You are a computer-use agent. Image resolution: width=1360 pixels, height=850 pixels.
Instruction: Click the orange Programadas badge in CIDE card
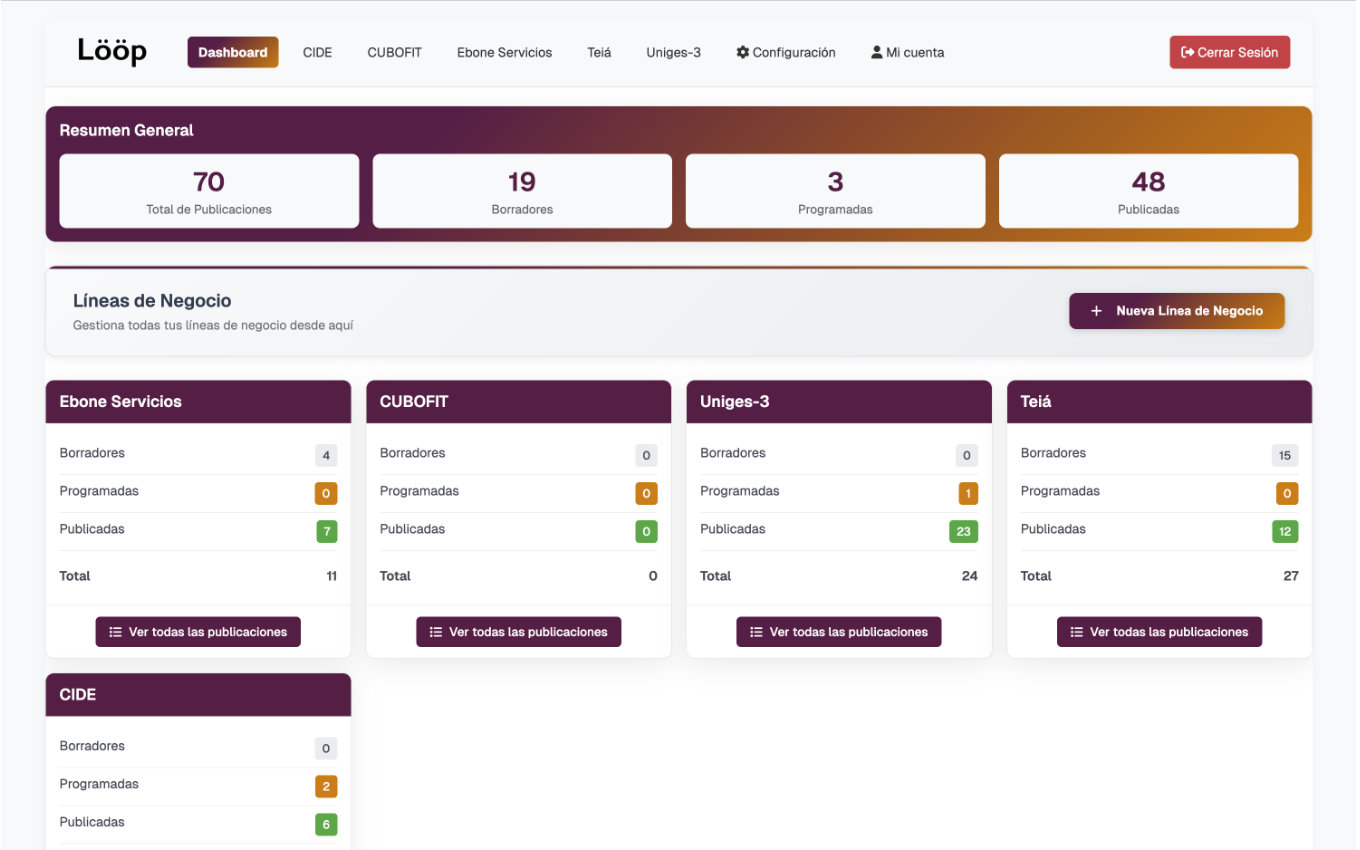[326, 786]
